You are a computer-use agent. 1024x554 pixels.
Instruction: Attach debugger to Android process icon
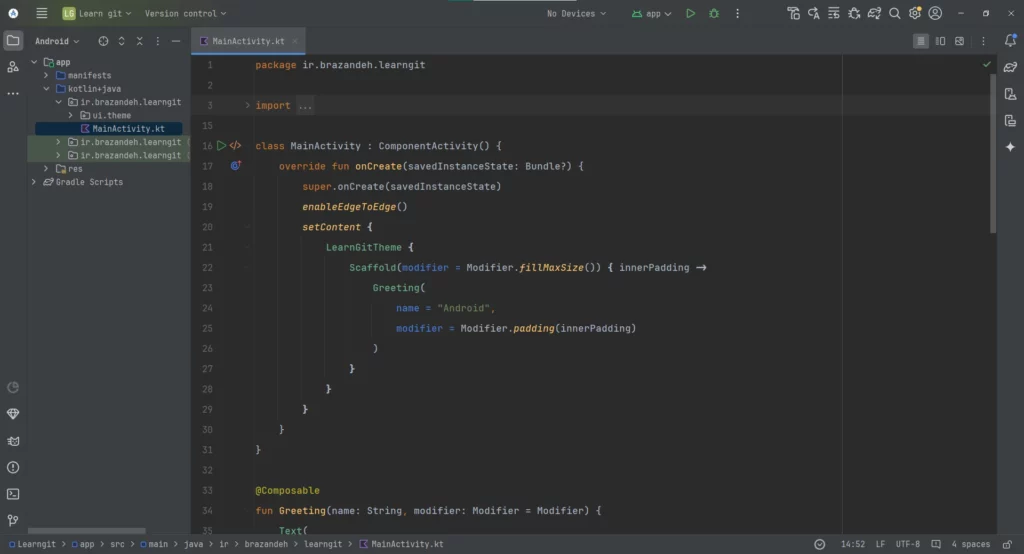(854, 13)
